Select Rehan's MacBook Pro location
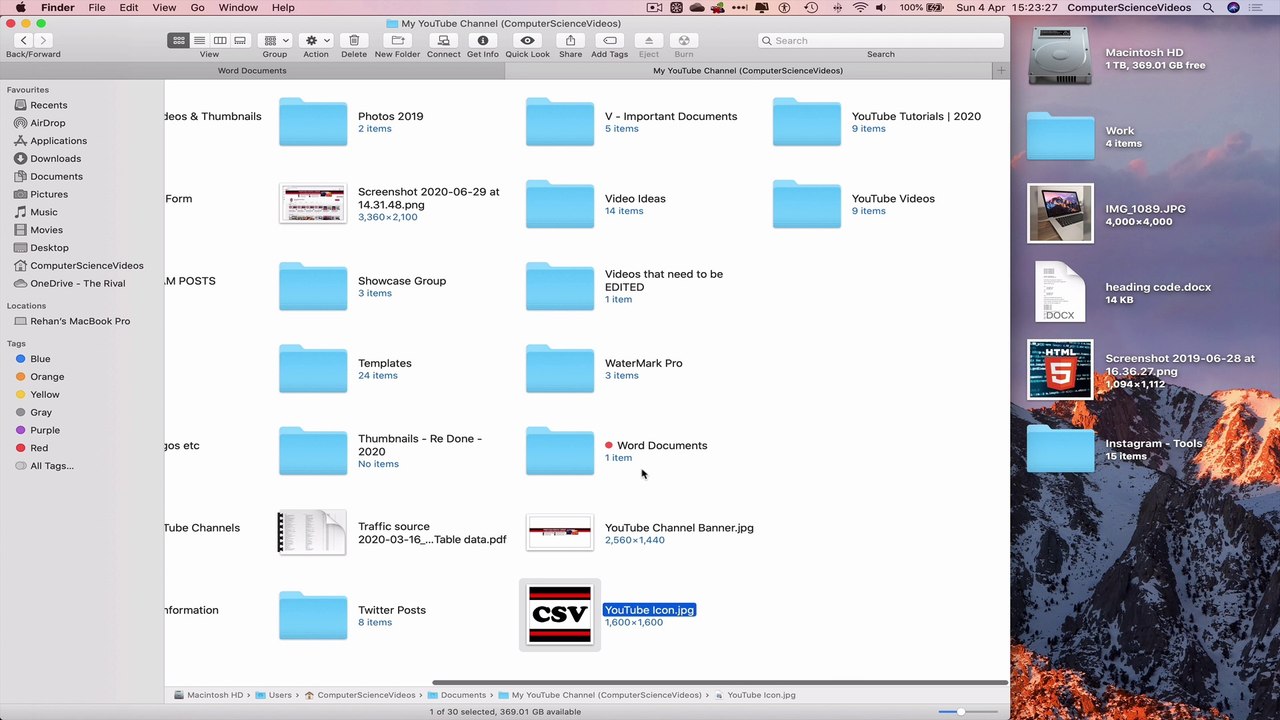 click(80, 322)
